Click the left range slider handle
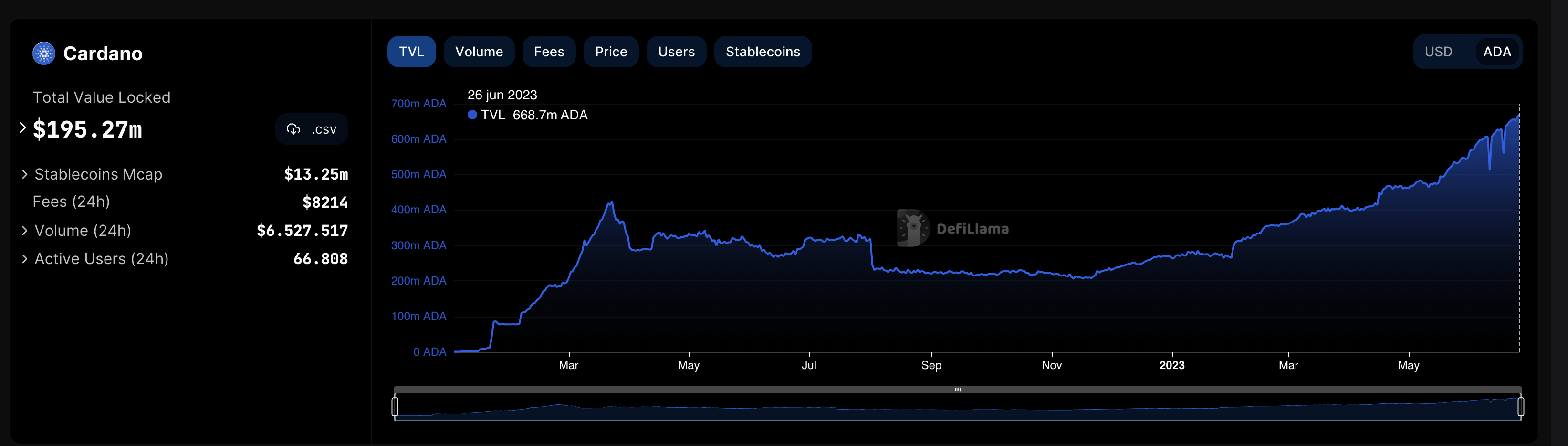 point(395,406)
